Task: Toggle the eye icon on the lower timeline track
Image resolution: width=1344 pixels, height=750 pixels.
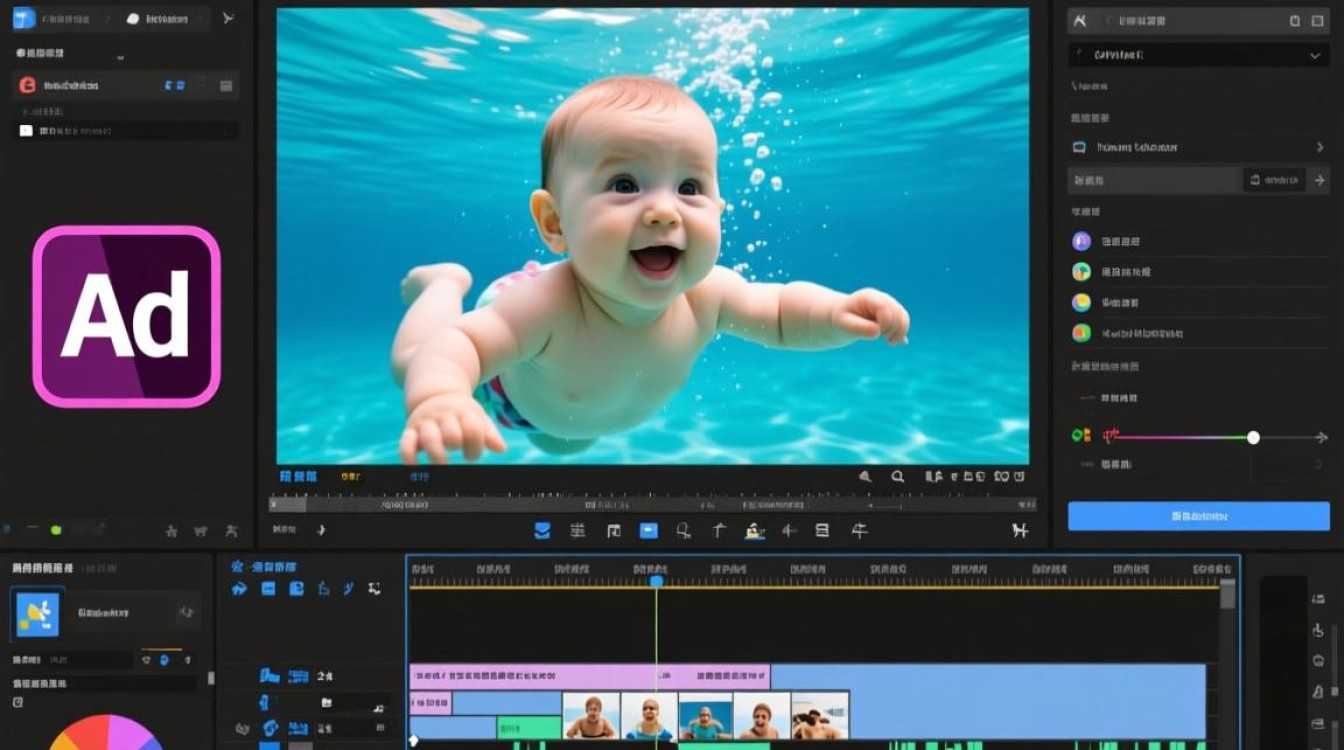Action: click(242, 728)
